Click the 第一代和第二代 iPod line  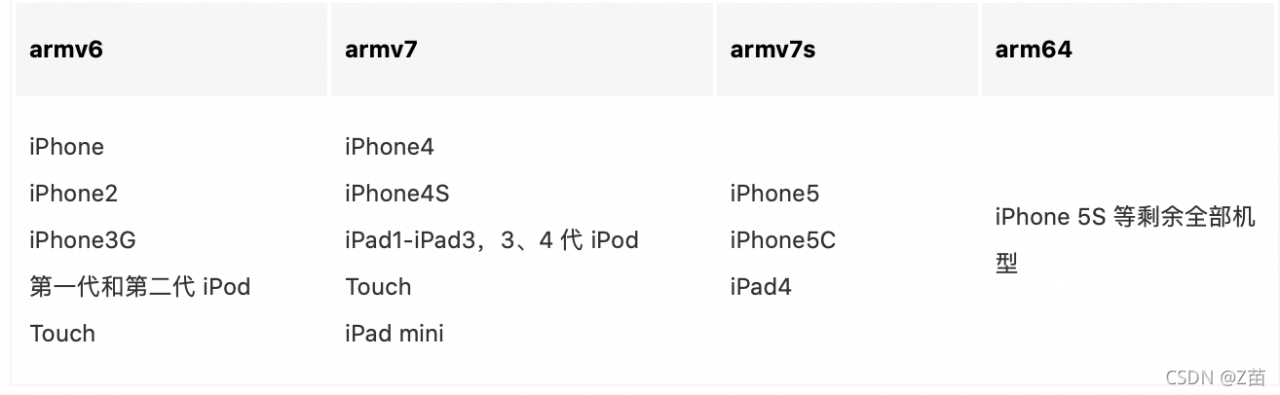[140, 287]
